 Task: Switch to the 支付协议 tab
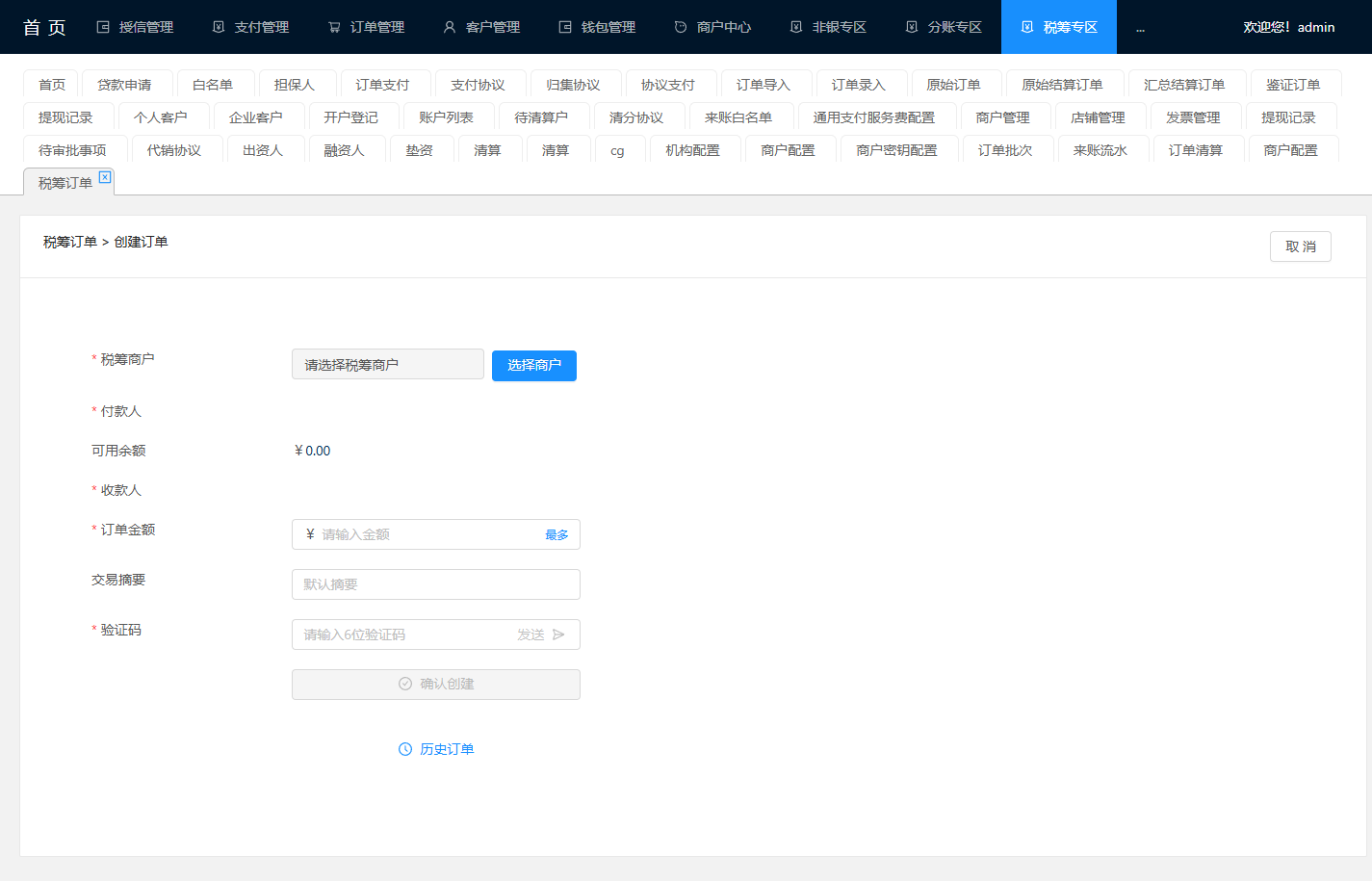(479, 85)
